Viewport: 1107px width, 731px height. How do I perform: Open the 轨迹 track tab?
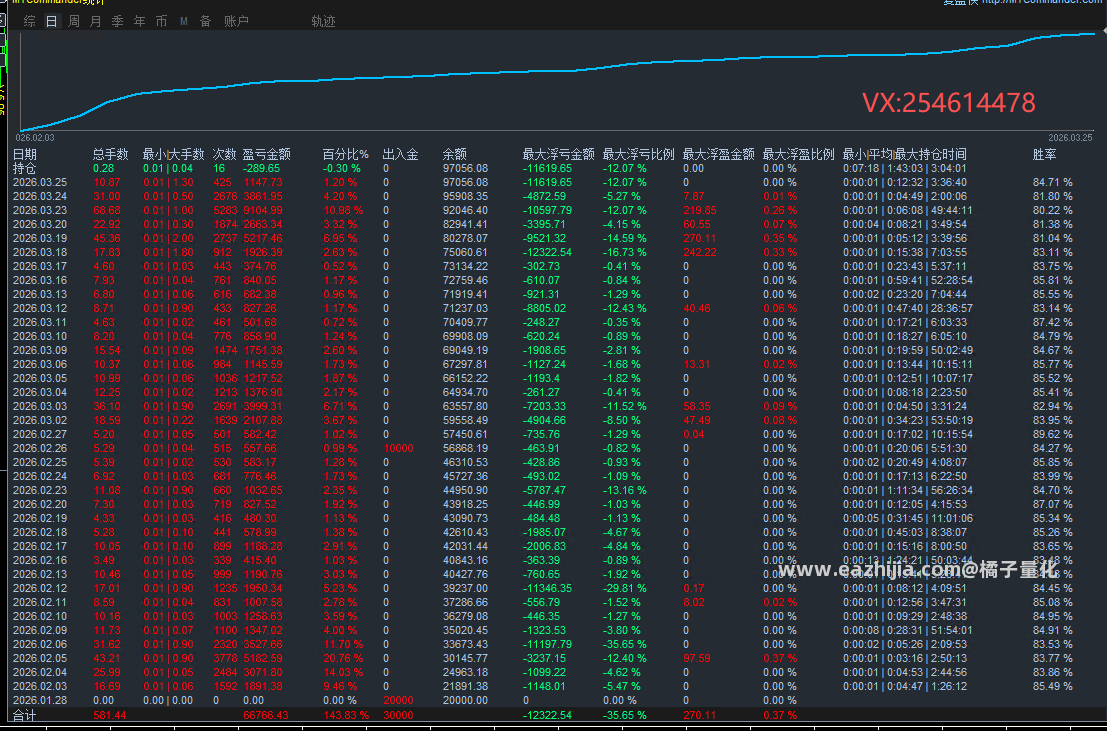323,21
